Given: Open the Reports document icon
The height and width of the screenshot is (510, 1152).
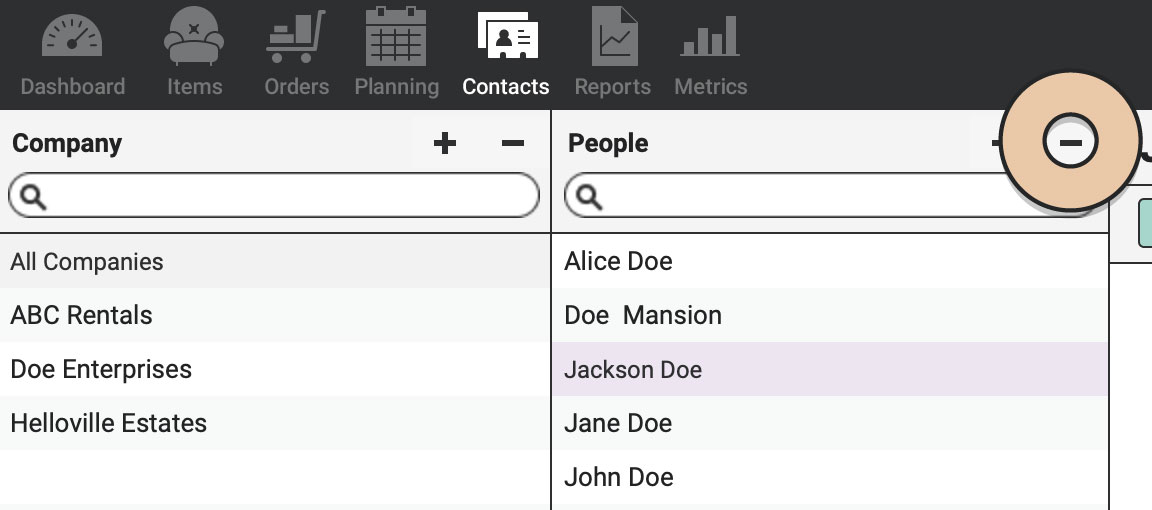Looking at the screenshot, I should 614,36.
